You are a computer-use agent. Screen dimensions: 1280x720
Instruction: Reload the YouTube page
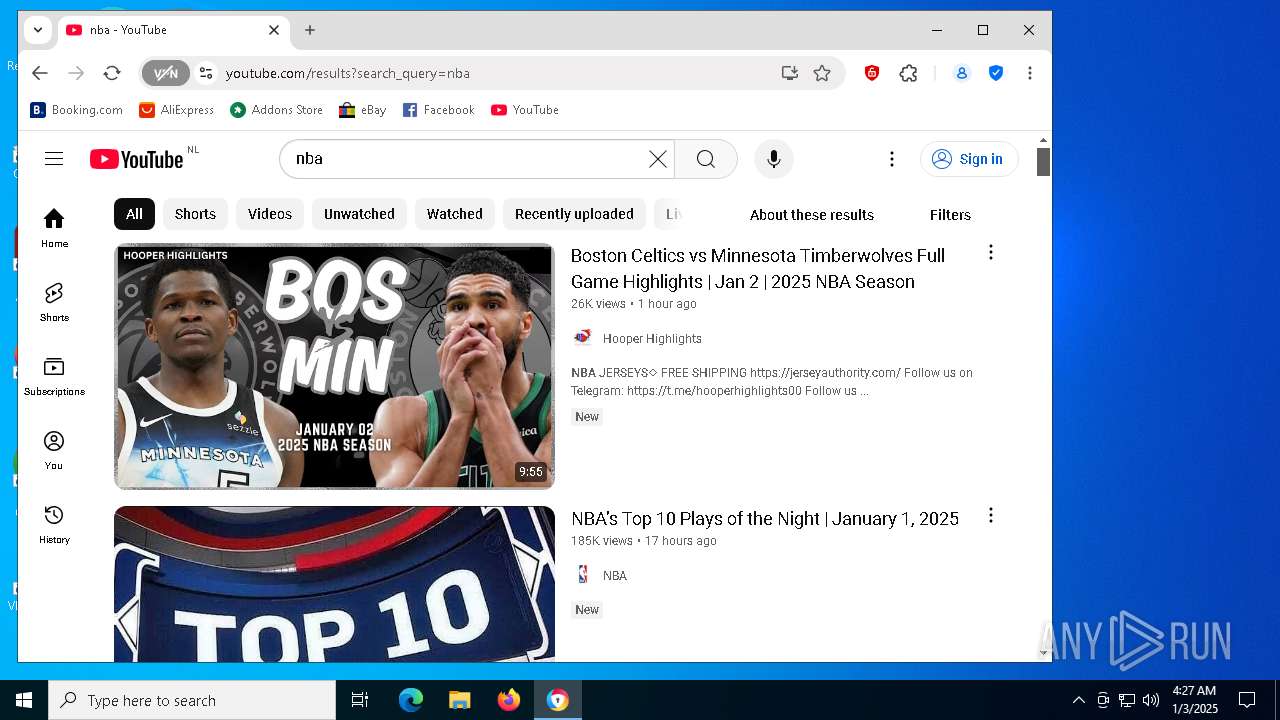[x=112, y=73]
